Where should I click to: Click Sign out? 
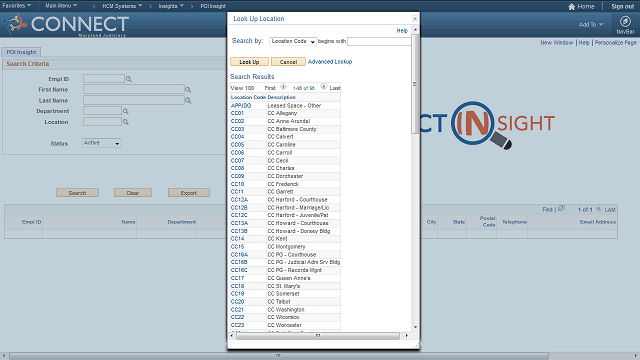622,7
